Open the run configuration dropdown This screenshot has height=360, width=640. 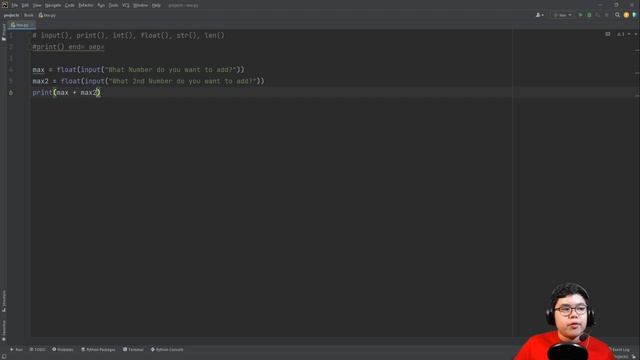[x=562, y=15]
